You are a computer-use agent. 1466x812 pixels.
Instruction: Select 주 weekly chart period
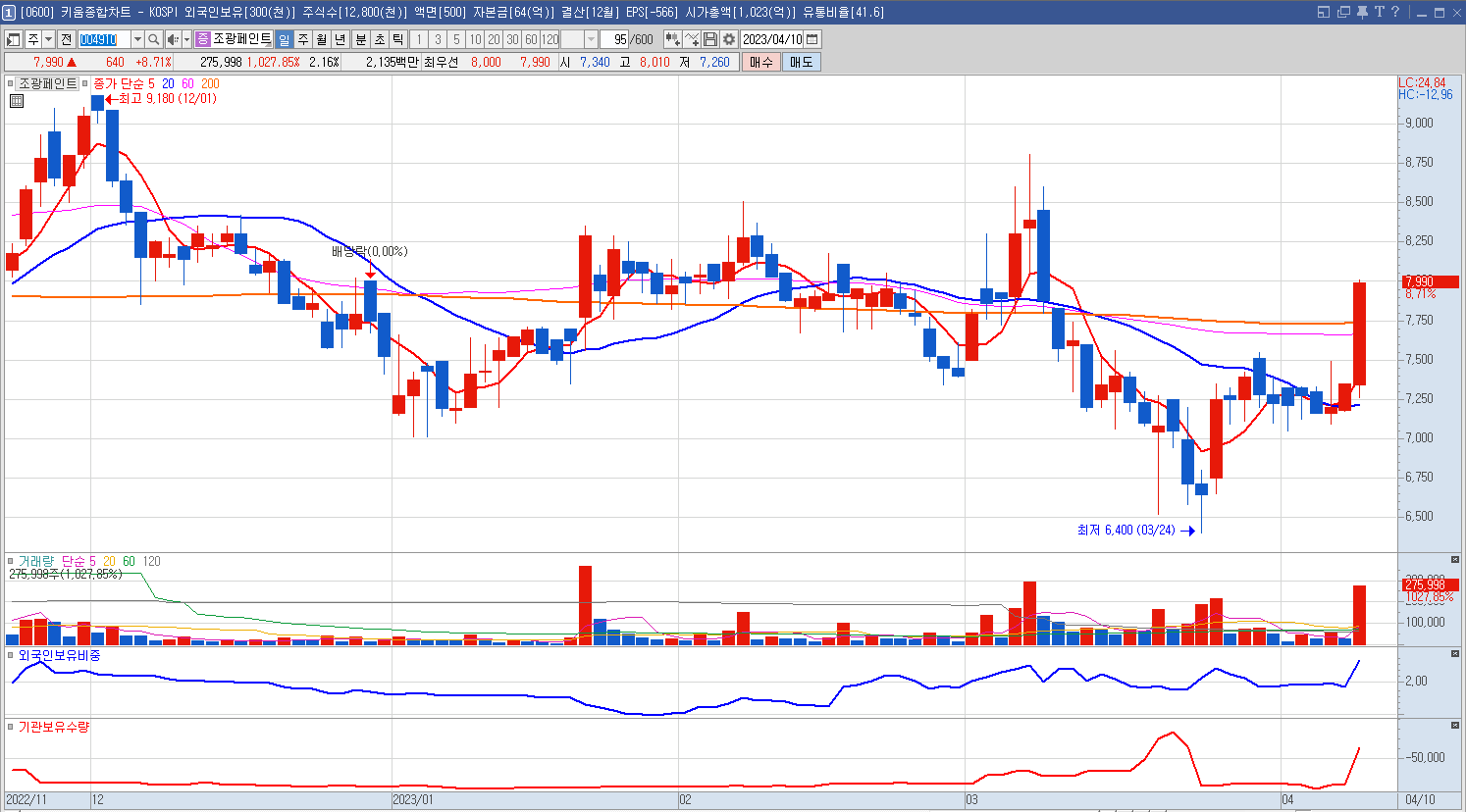302,39
